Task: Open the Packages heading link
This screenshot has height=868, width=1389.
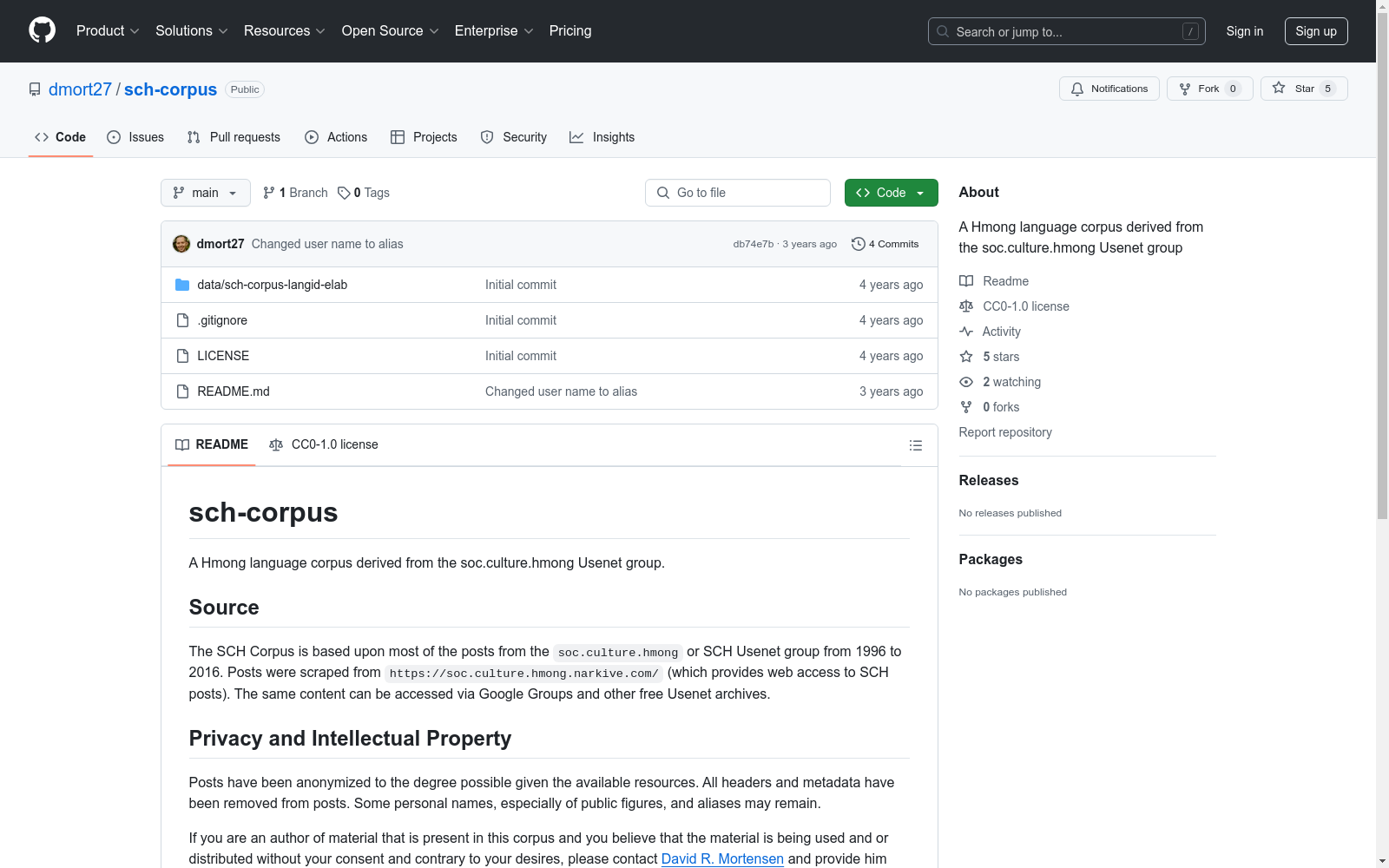Action: click(991, 559)
